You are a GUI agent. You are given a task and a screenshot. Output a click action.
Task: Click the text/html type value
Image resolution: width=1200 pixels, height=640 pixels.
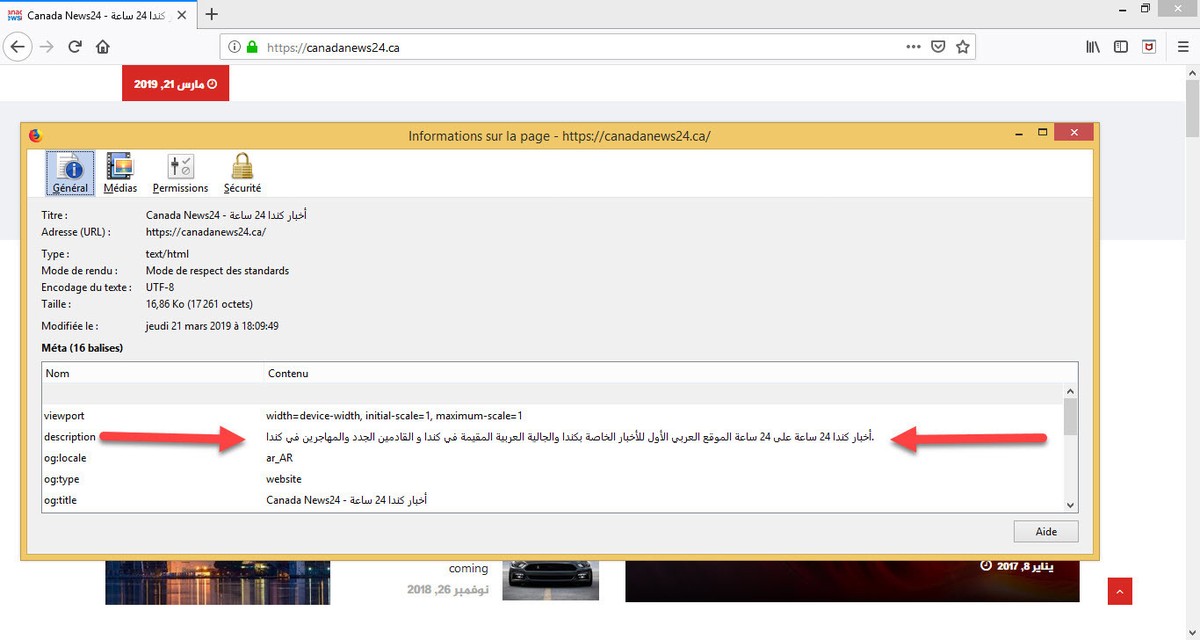pos(167,254)
